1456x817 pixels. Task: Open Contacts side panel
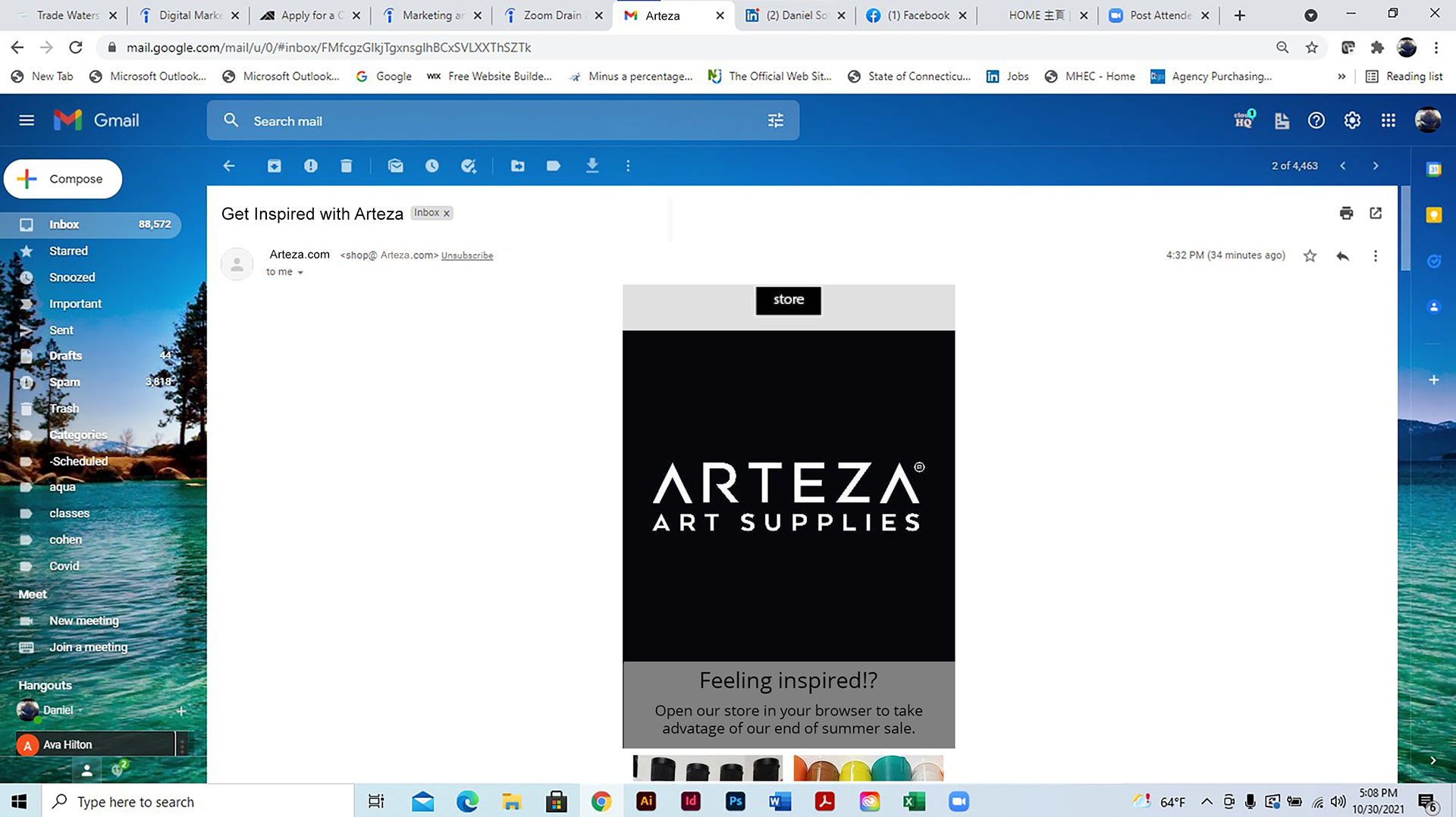[1434, 307]
